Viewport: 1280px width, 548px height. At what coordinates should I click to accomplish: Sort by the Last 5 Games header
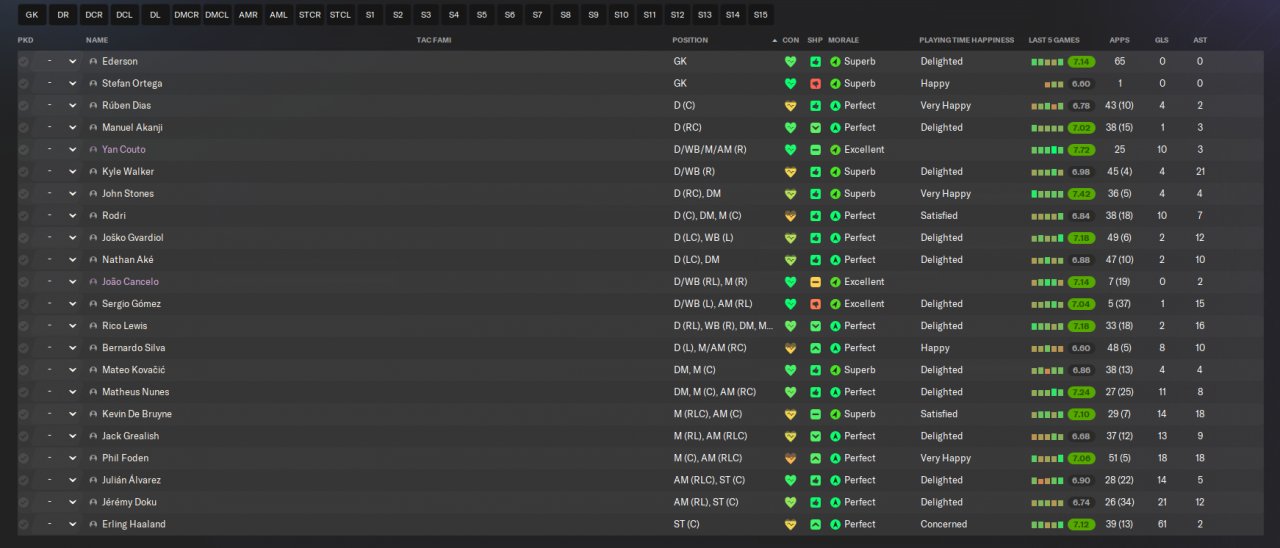pyautogui.click(x=1054, y=40)
